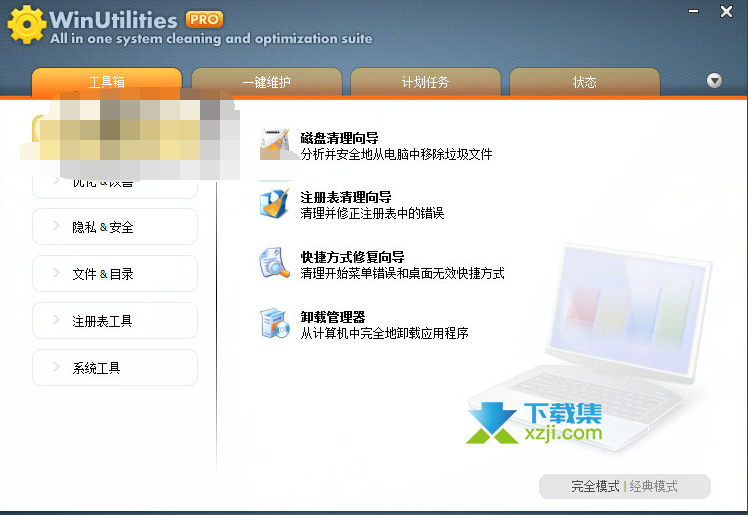Close the WinUtilities window
748x515 pixels.
click(727, 11)
